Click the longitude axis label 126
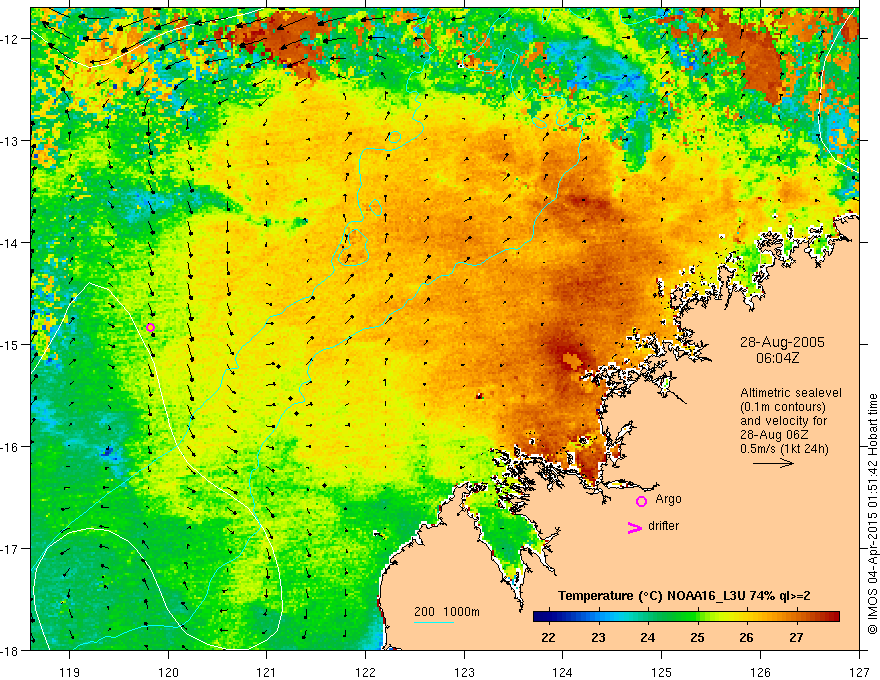 760,672
